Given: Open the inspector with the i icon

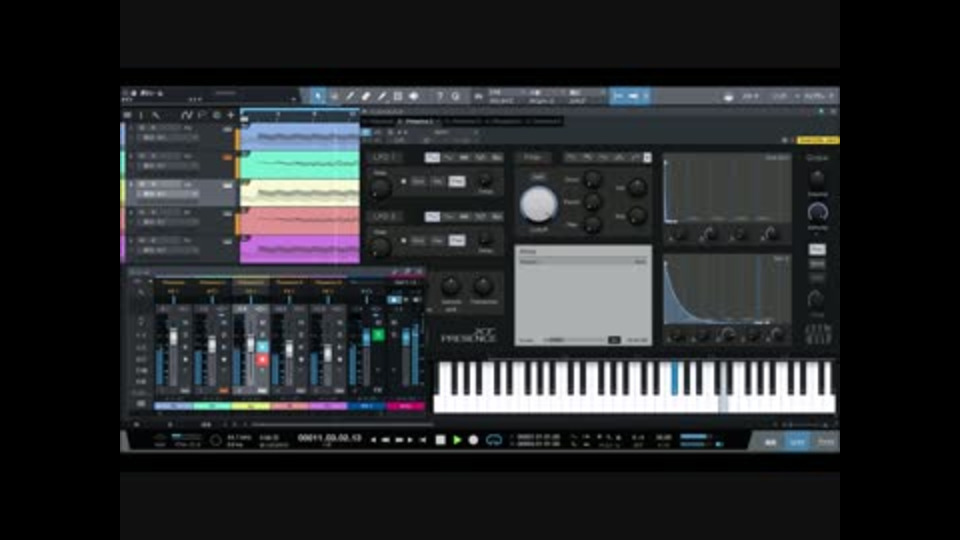Looking at the screenshot, I should pos(141,114).
